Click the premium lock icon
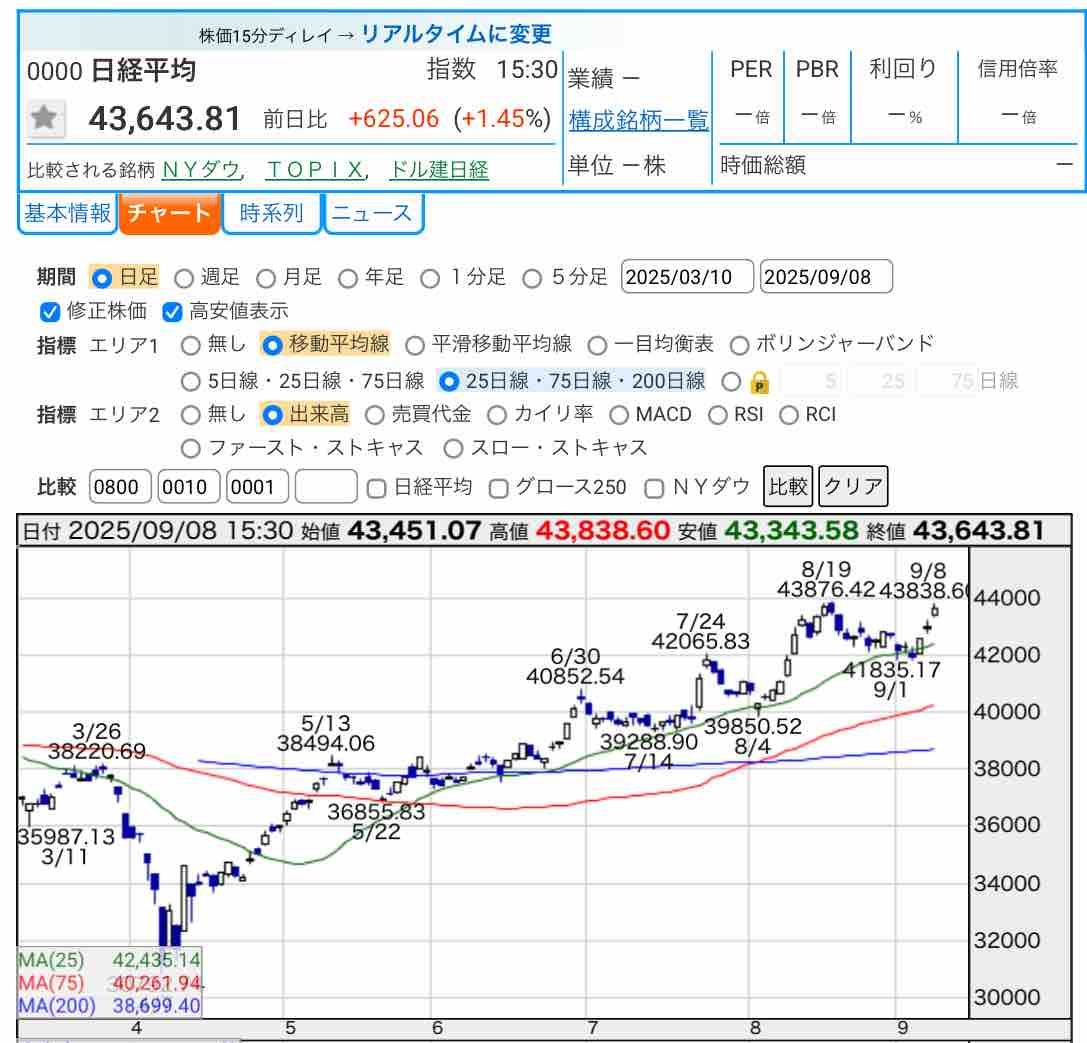Viewport: 1087px width, 1043px height. pos(760,382)
